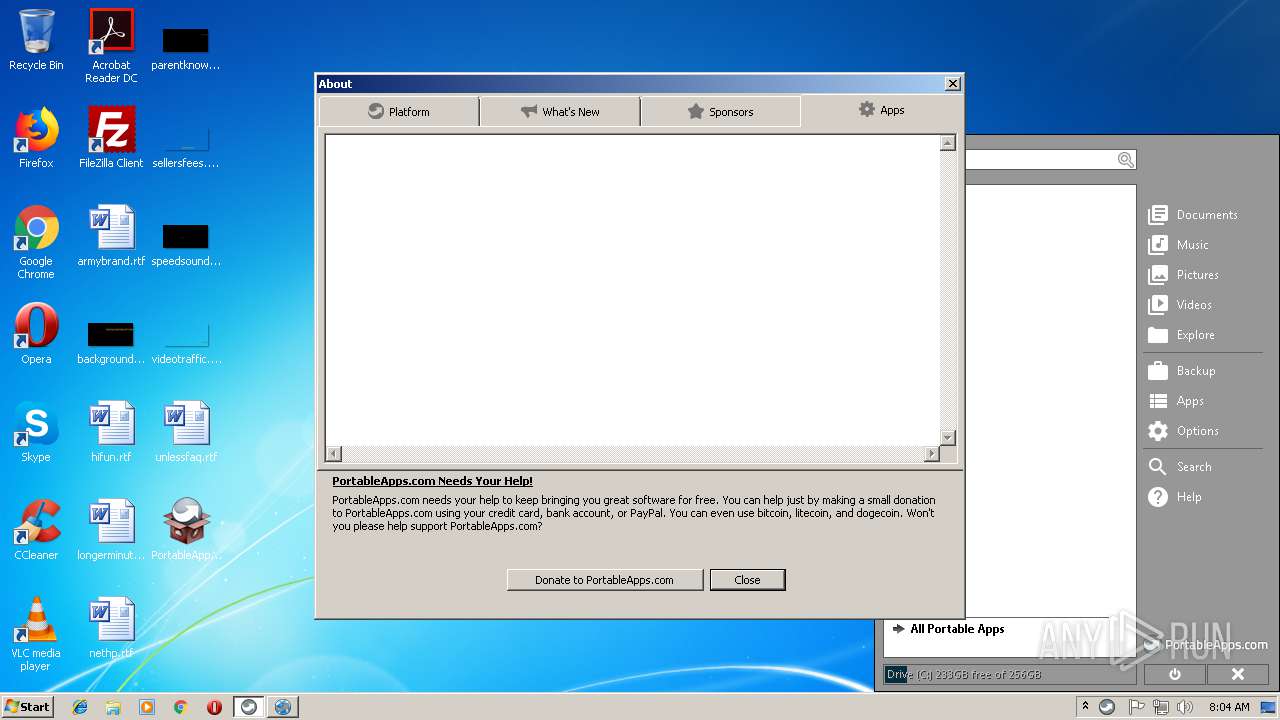Open Help in PortableApps menu

[x=1176, y=497]
